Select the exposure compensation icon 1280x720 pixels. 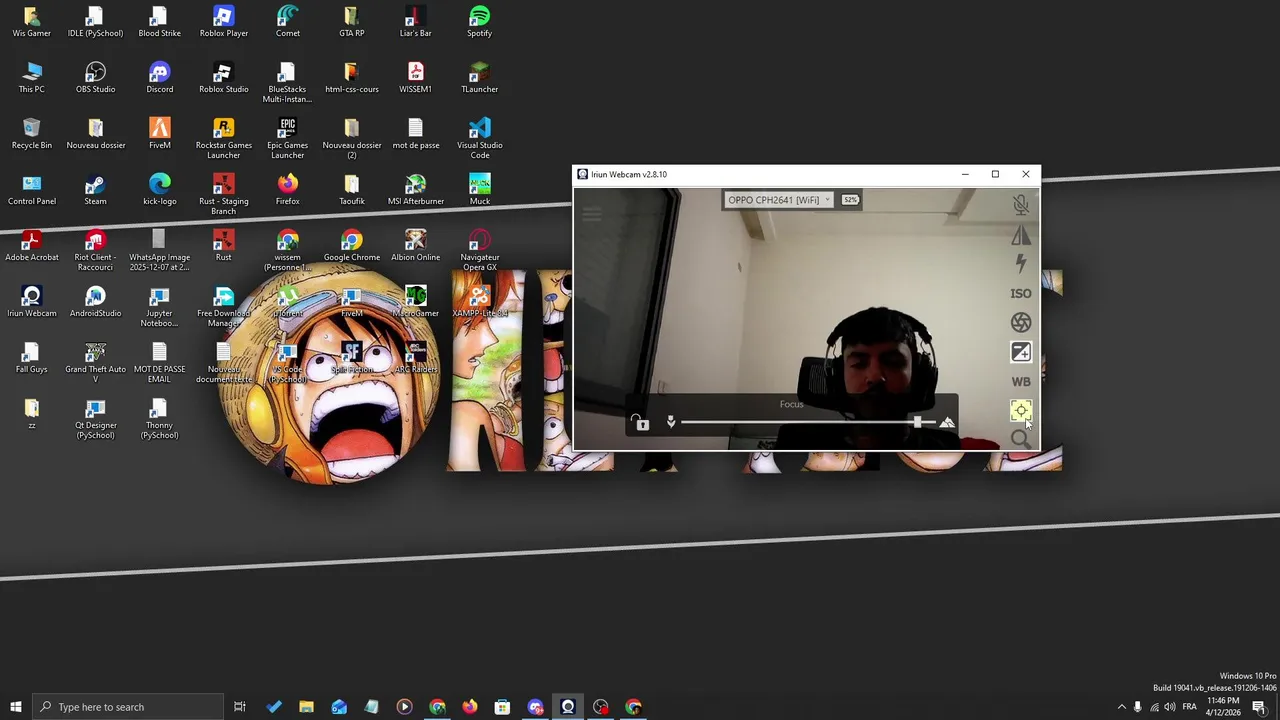[1020, 352]
